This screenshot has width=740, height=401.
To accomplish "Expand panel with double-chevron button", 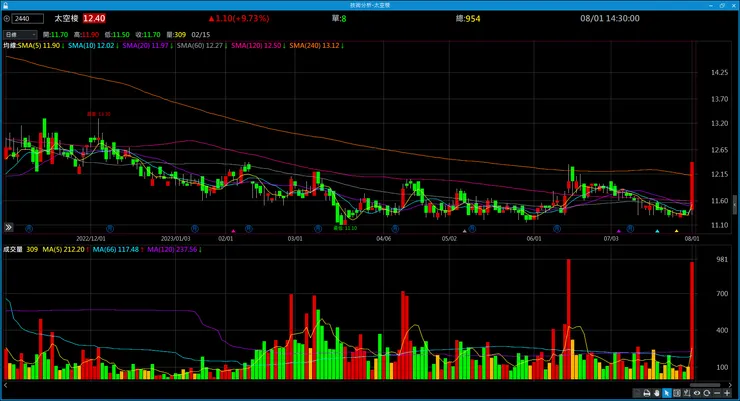I will click(x=8, y=227).
